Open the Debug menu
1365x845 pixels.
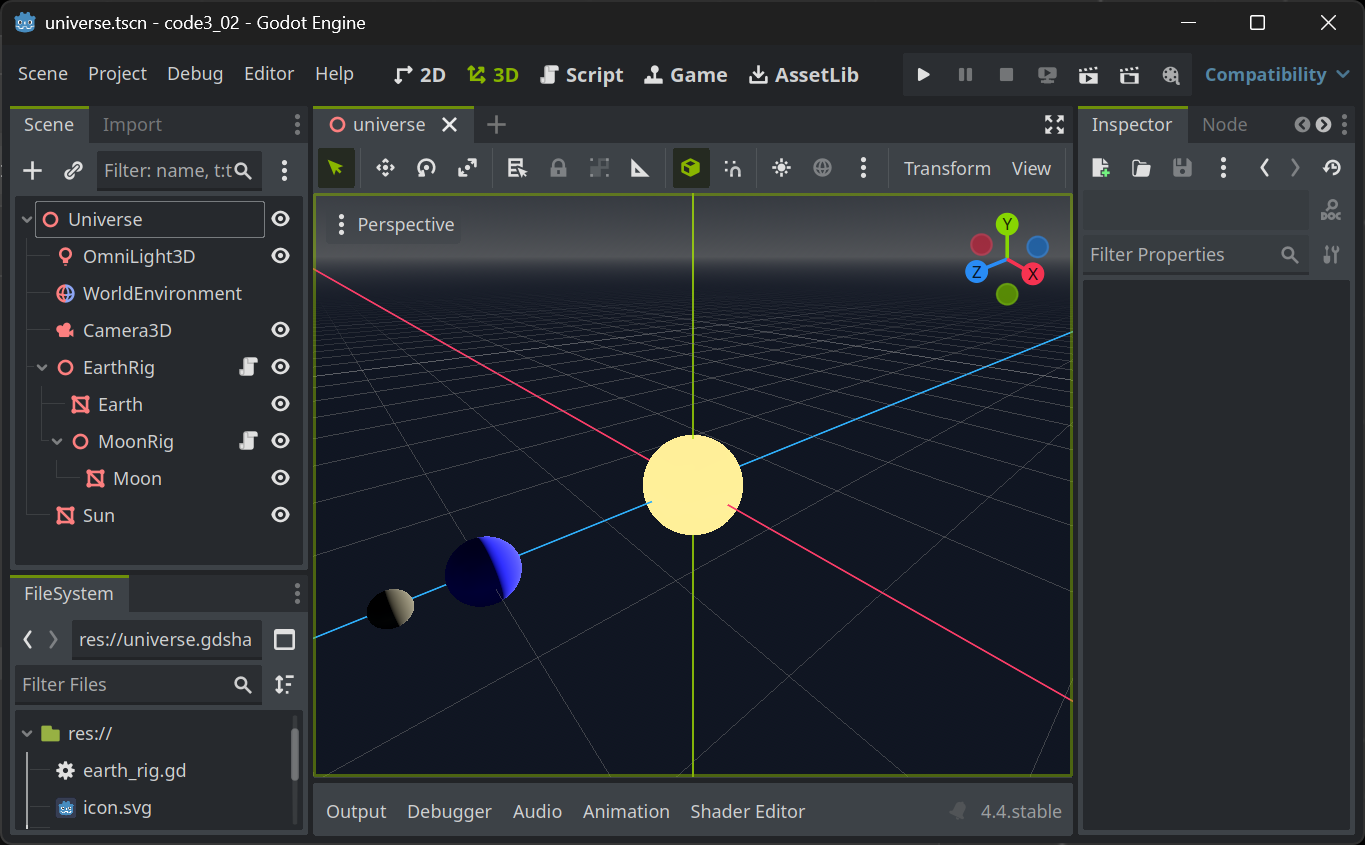point(195,74)
